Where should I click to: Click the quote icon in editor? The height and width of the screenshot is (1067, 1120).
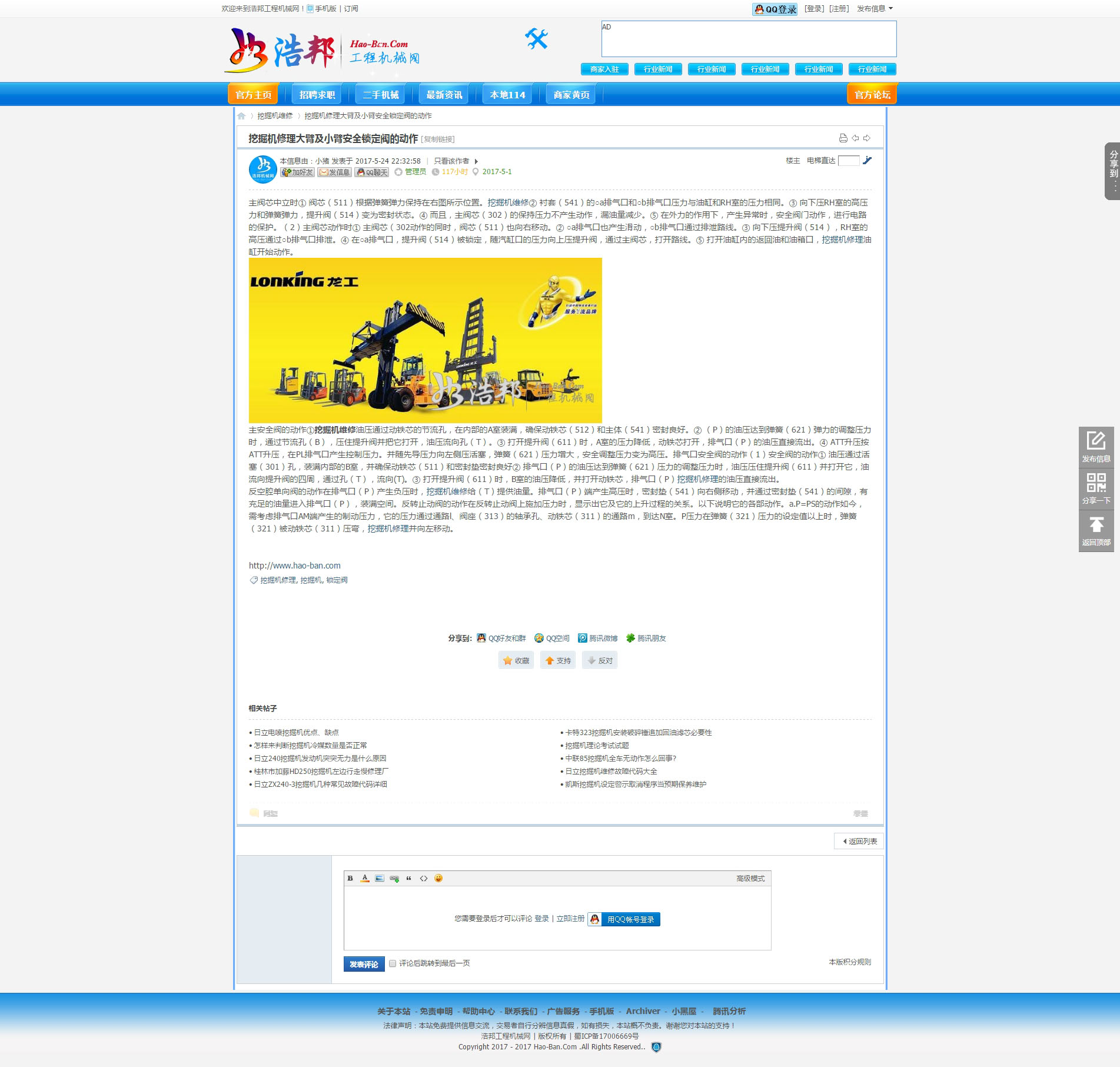409,879
